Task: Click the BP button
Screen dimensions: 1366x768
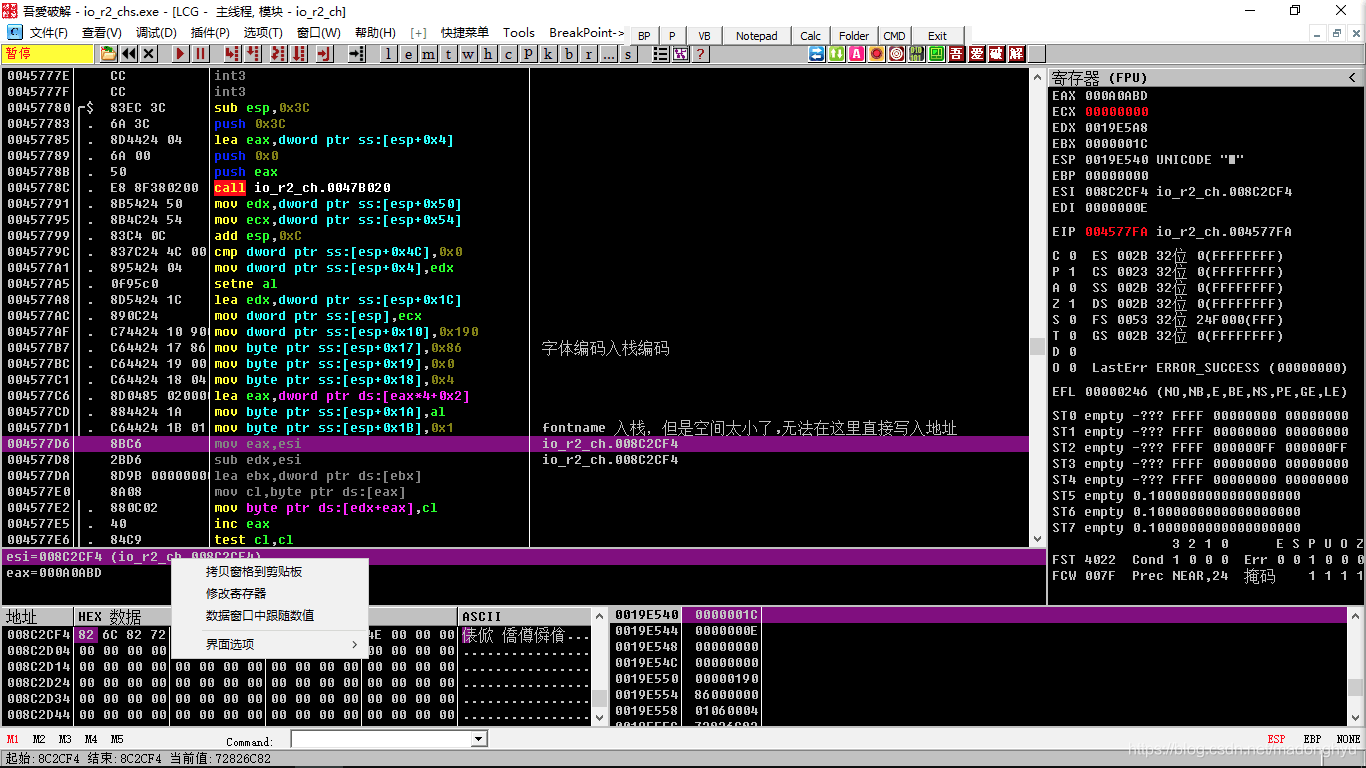Action: [x=644, y=36]
